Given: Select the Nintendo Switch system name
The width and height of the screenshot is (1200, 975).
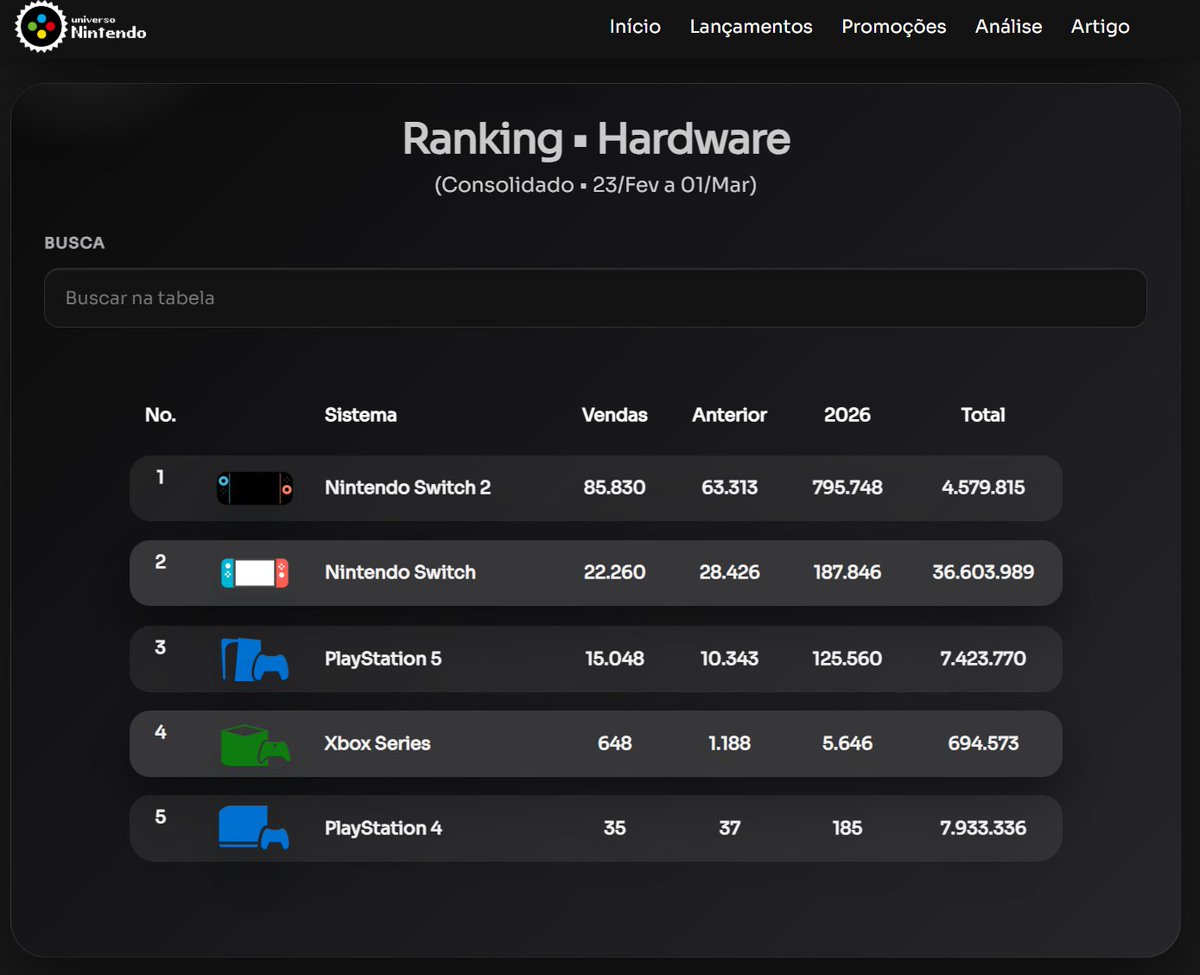Looking at the screenshot, I should tap(400, 573).
